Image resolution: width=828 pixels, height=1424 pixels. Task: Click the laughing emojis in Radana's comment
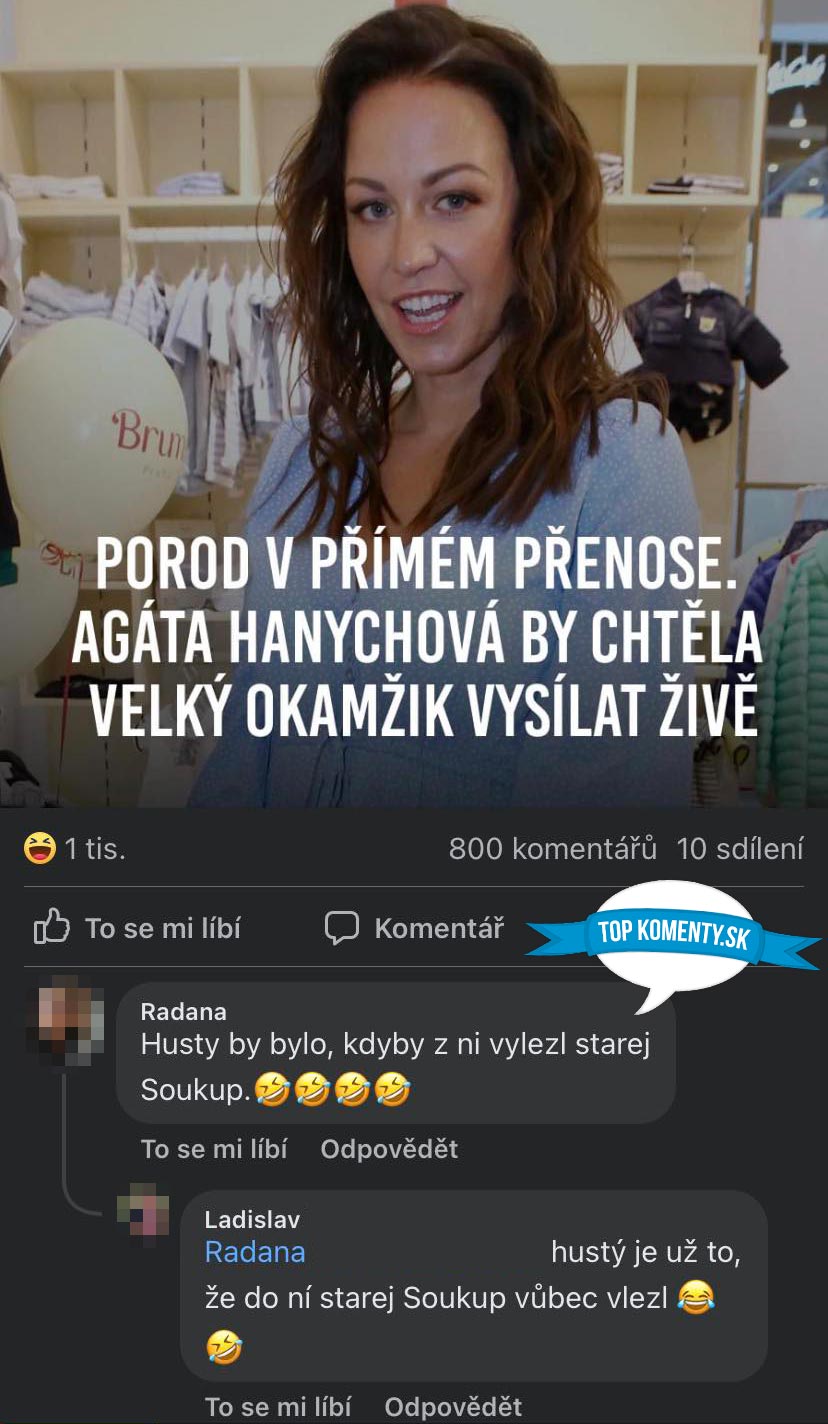[332, 1091]
